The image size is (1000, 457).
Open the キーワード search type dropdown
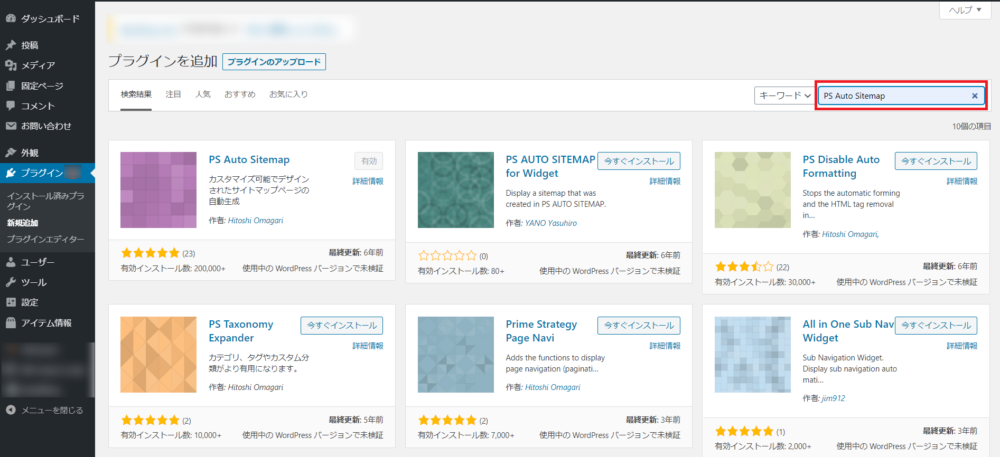tap(784, 96)
